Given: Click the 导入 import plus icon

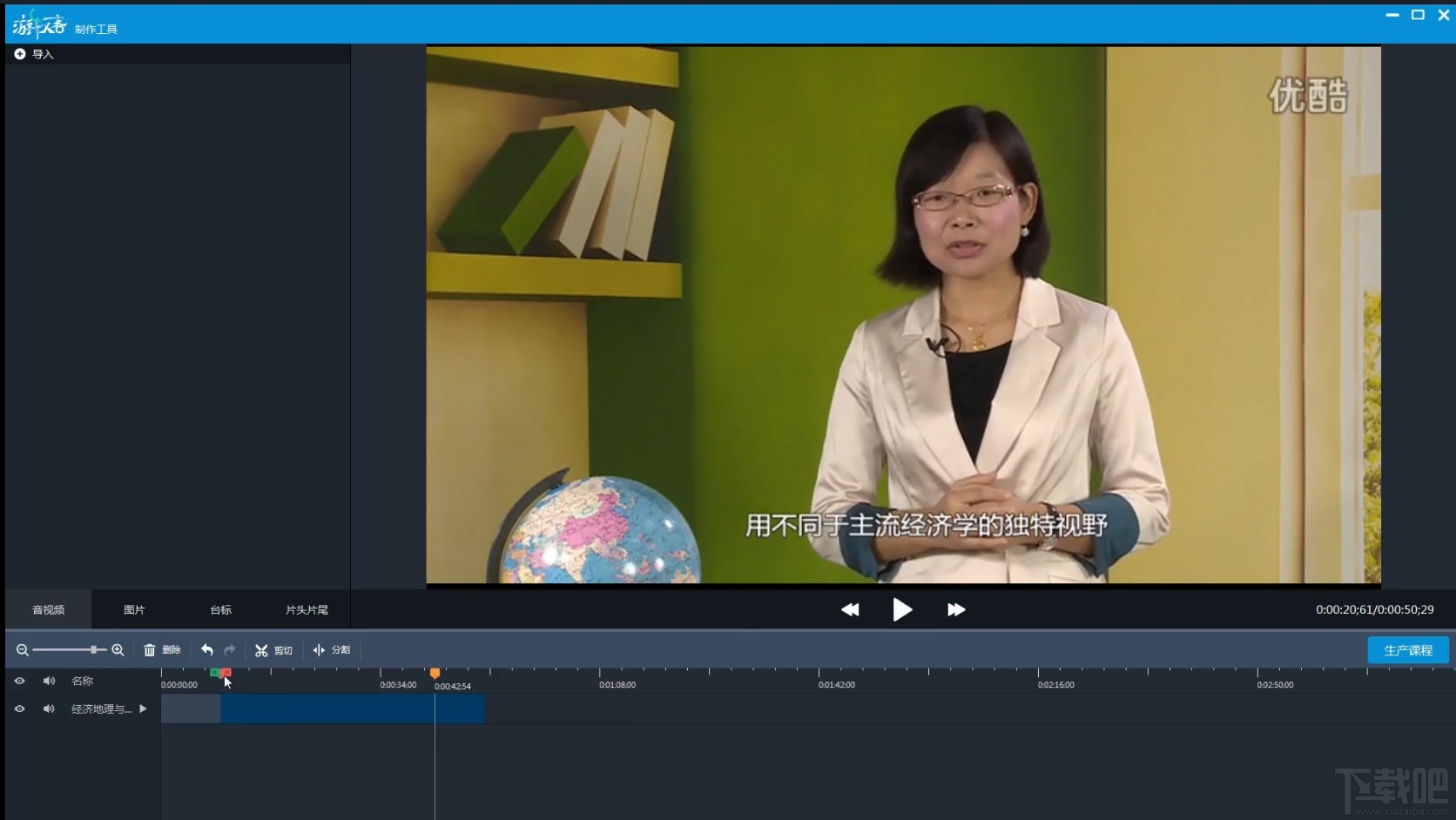Looking at the screenshot, I should pyautogui.click(x=20, y=54).
